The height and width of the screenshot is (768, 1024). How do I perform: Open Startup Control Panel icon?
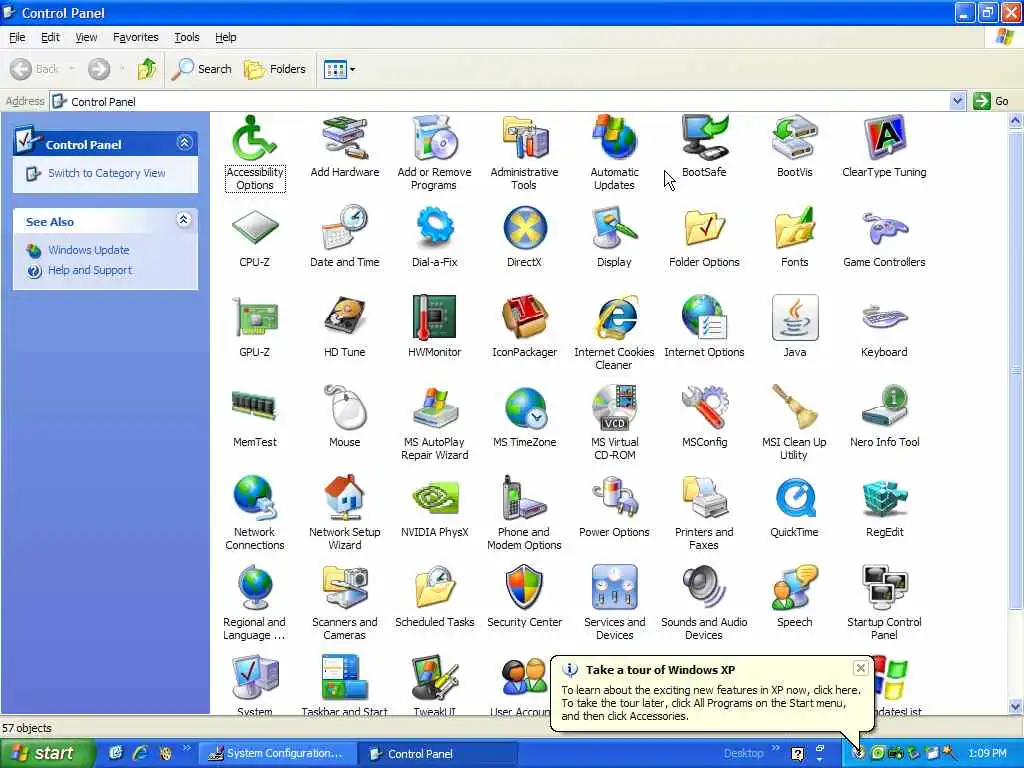(x=884, y=588)
